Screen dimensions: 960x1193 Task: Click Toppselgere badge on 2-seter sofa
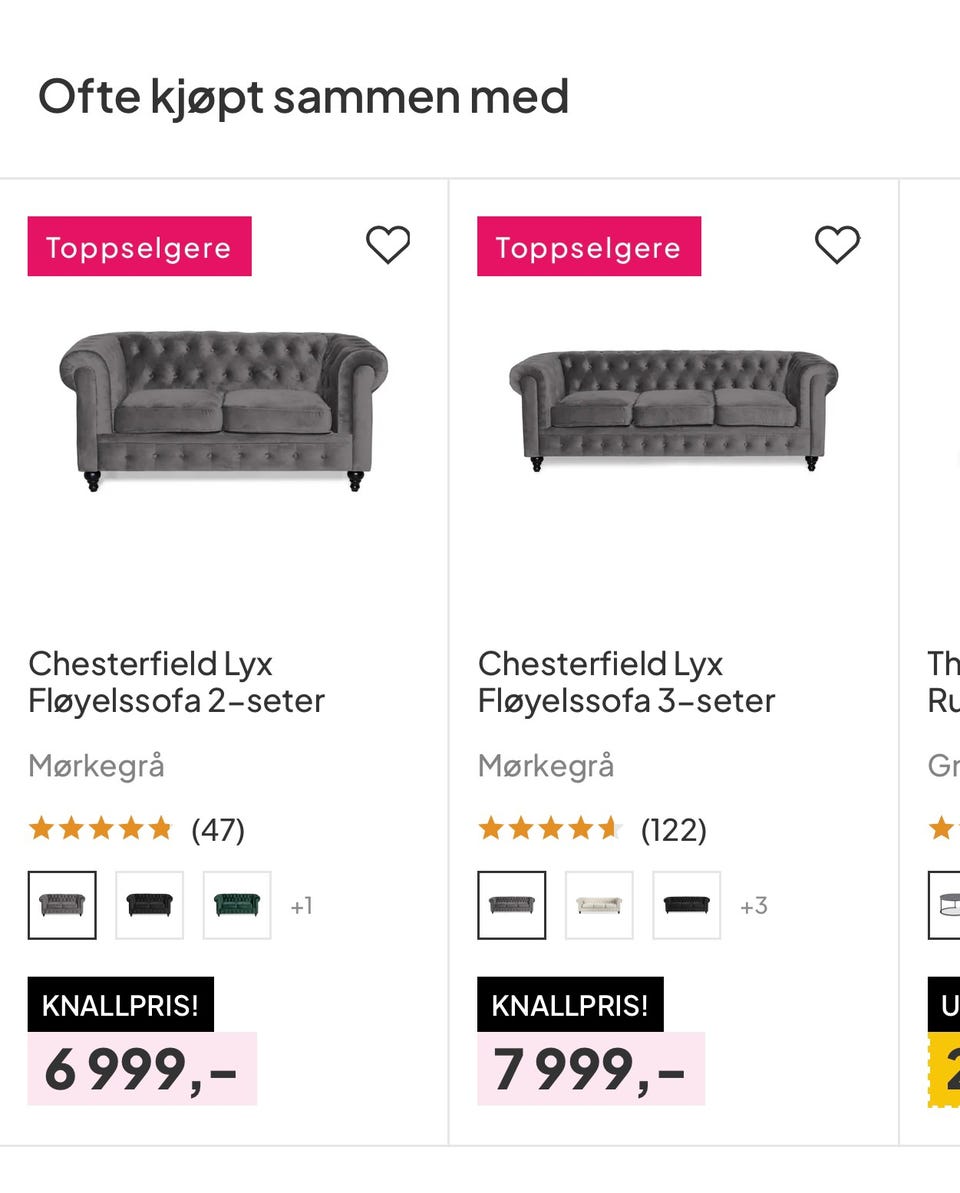(x=139, y=247)
